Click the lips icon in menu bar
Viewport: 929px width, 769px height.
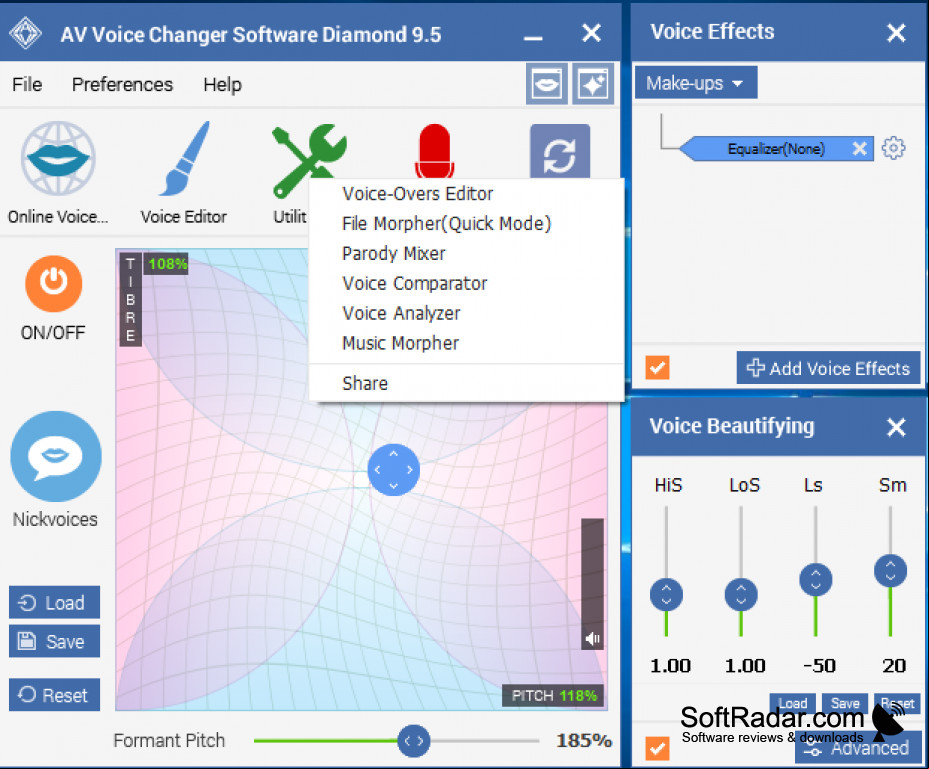click(x=546, y=84)
